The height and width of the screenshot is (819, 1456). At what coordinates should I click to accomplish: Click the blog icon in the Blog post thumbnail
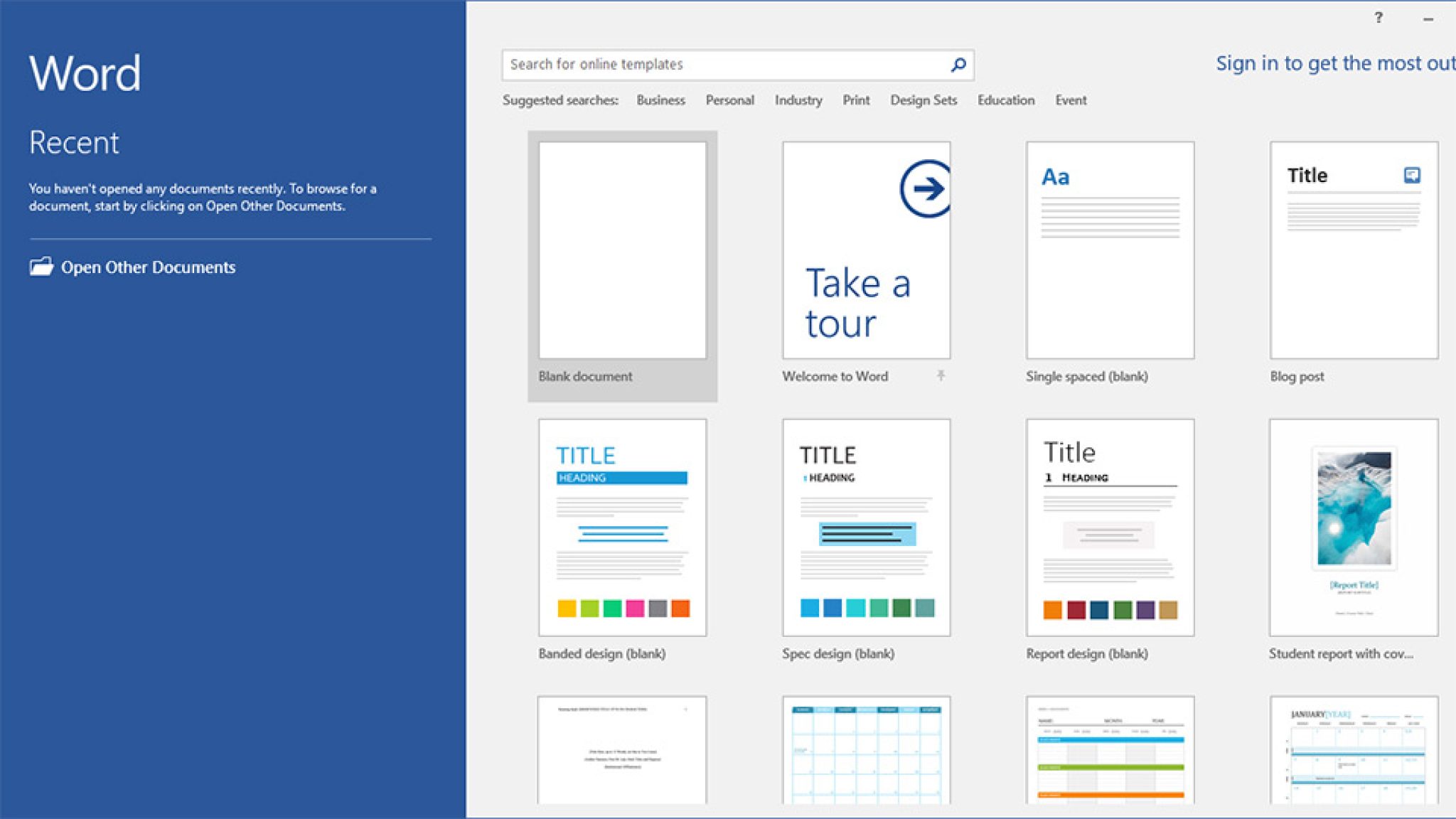tap(1412, 175)
